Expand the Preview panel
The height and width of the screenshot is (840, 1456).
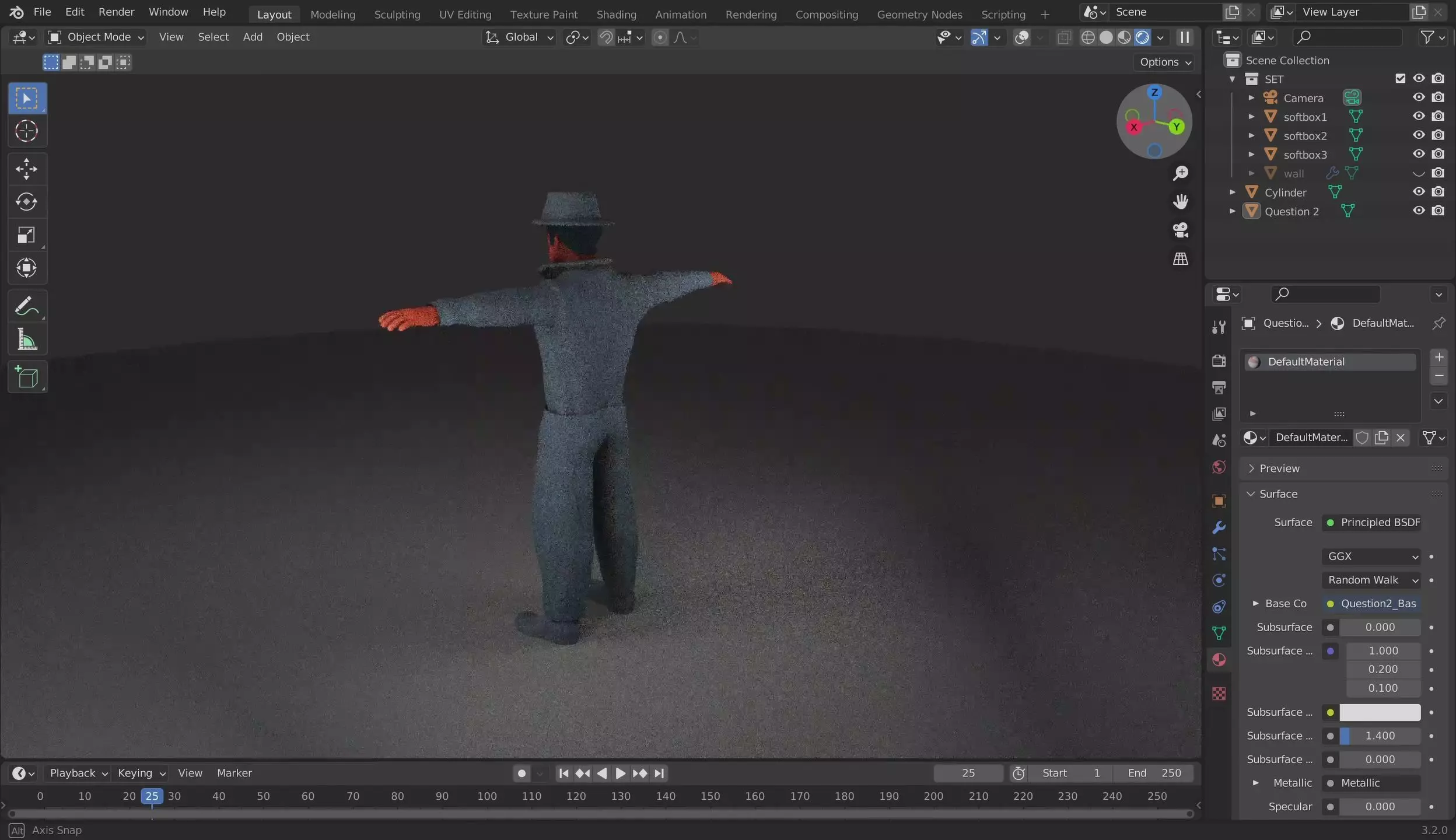pos(1279,468)
